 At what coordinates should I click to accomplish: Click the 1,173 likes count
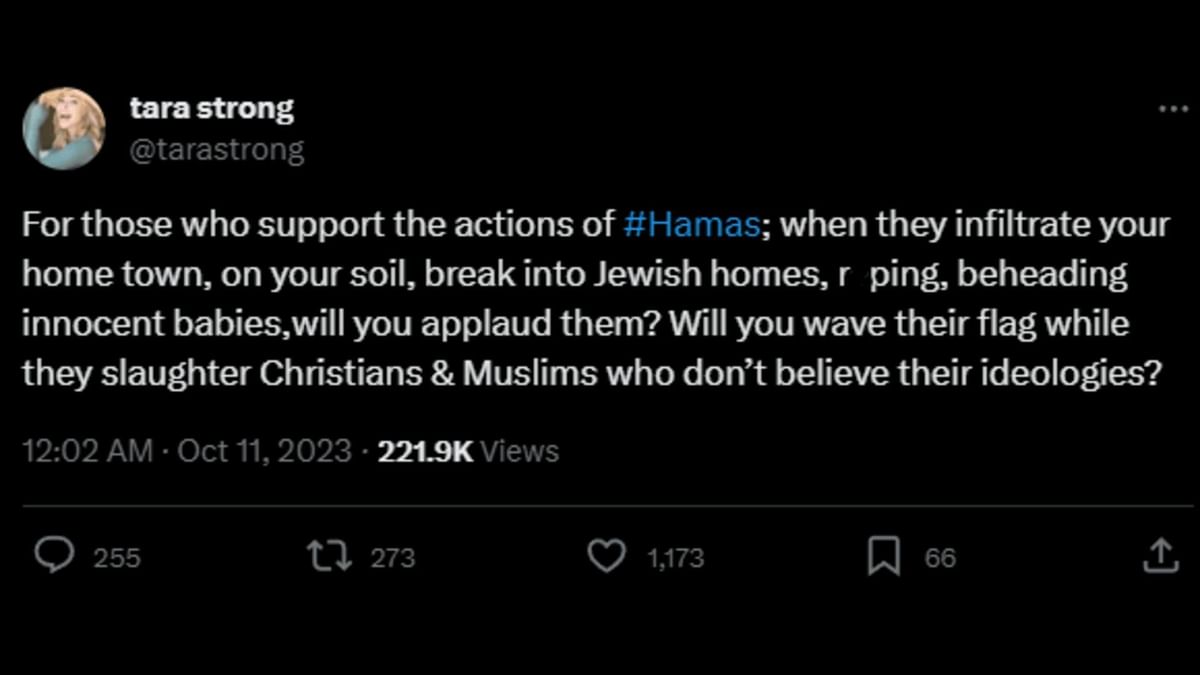point(675,558)
